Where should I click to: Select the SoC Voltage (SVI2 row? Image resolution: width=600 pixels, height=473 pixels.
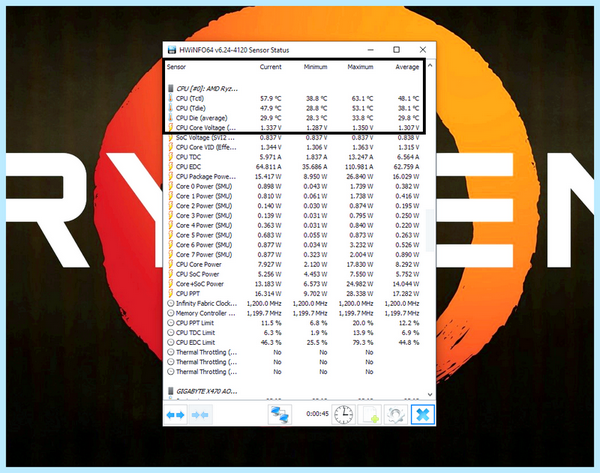pos(294,137)
